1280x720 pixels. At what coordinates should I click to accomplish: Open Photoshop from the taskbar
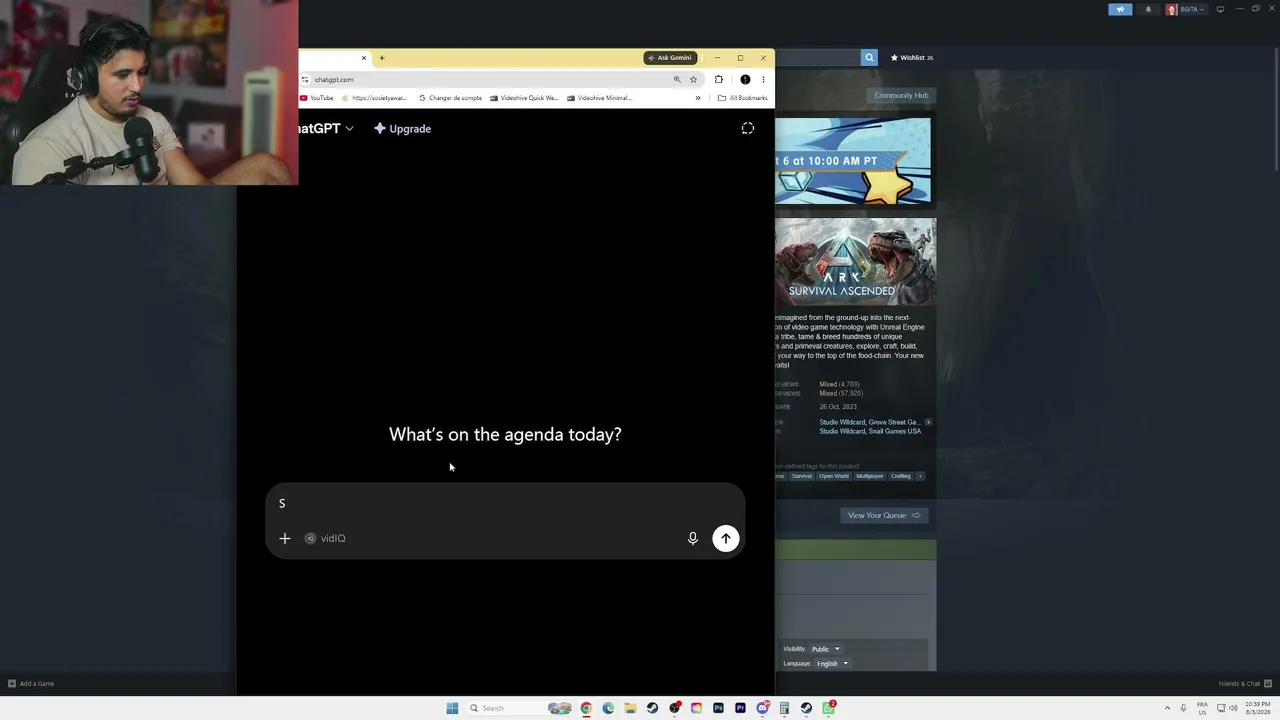click(x=718, y=708)
